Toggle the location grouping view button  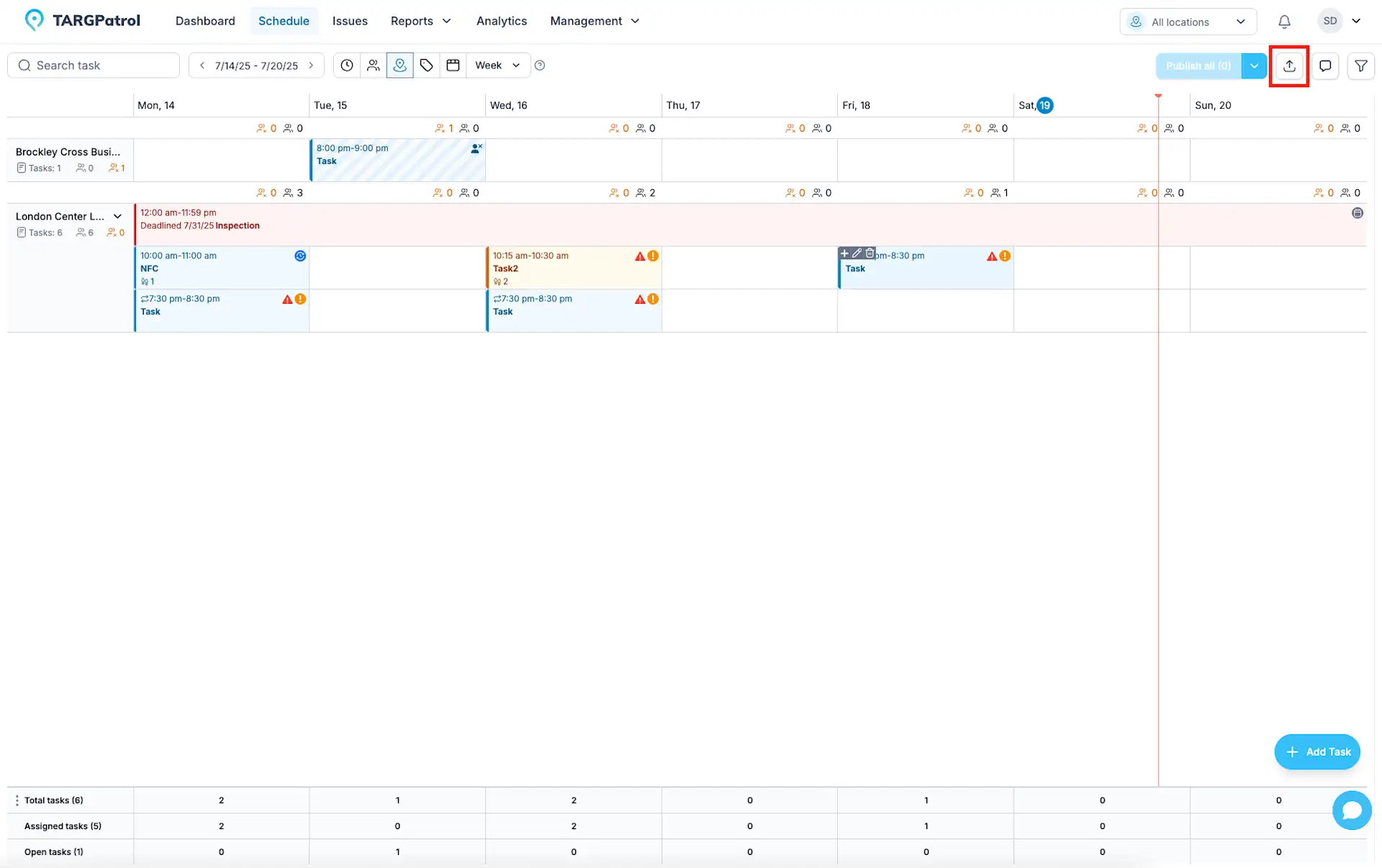[x=399, y=65]
